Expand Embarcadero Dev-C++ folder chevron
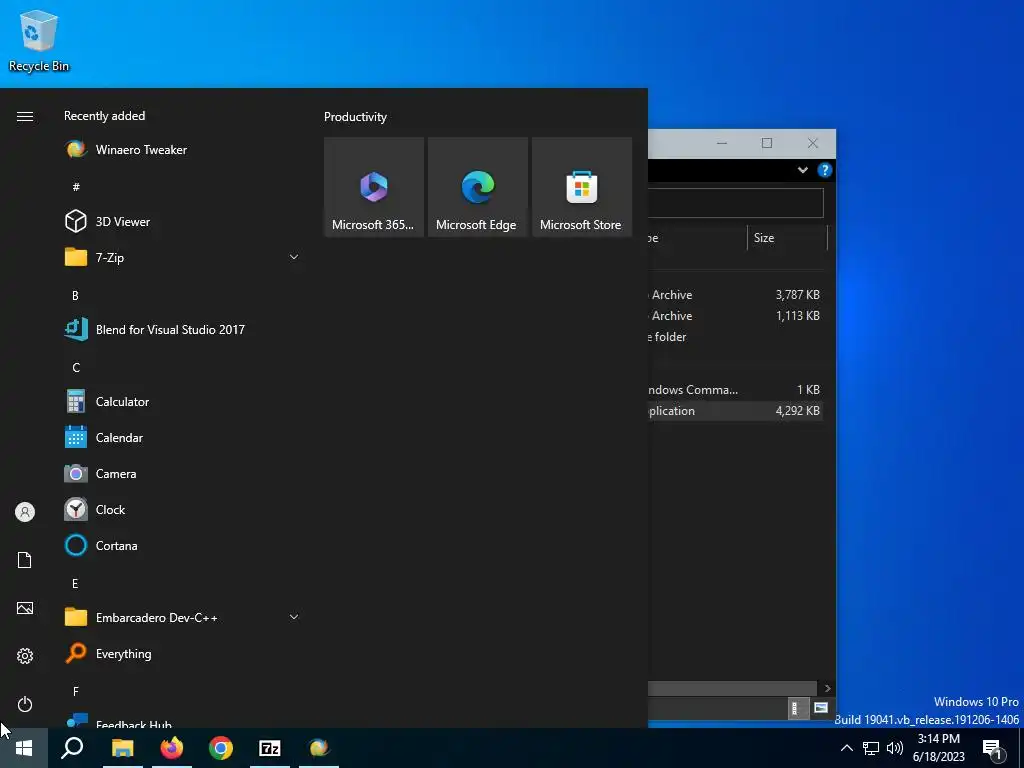This screenshot has height=768, width=1024. (294, 617)
